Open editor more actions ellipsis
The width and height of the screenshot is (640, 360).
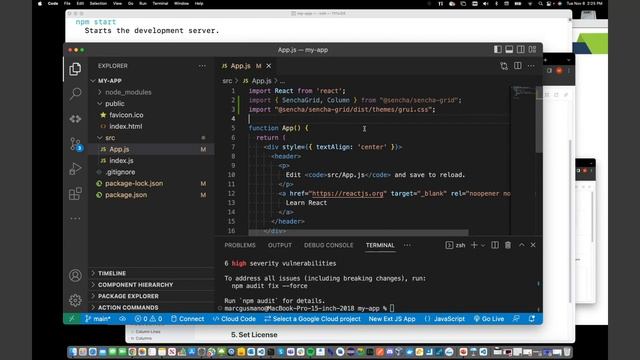tap(531, 66)
